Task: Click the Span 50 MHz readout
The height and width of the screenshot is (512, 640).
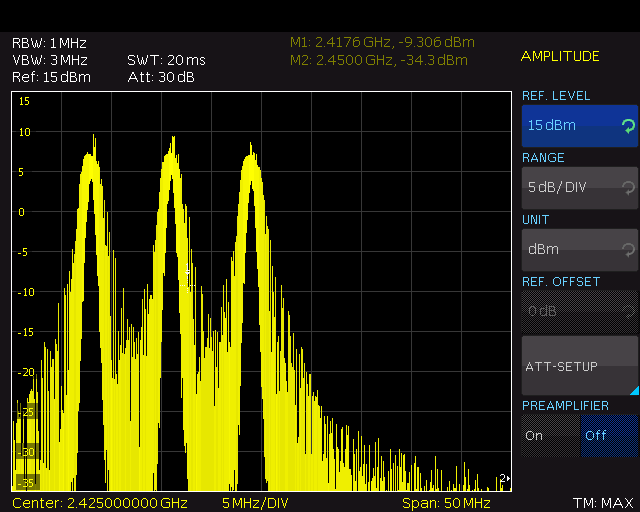Action: (446, 501)
